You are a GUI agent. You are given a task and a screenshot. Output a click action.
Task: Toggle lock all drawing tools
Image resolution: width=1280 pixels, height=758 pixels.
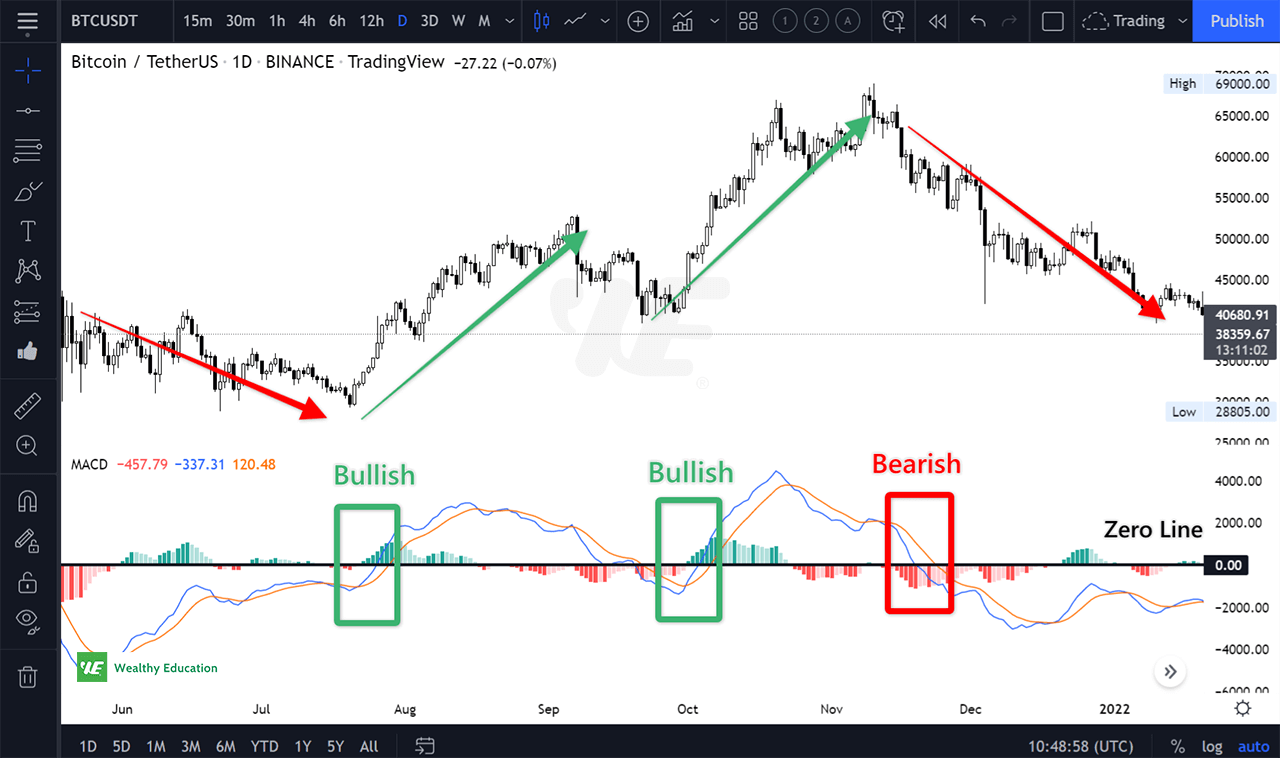pos(28,581)
